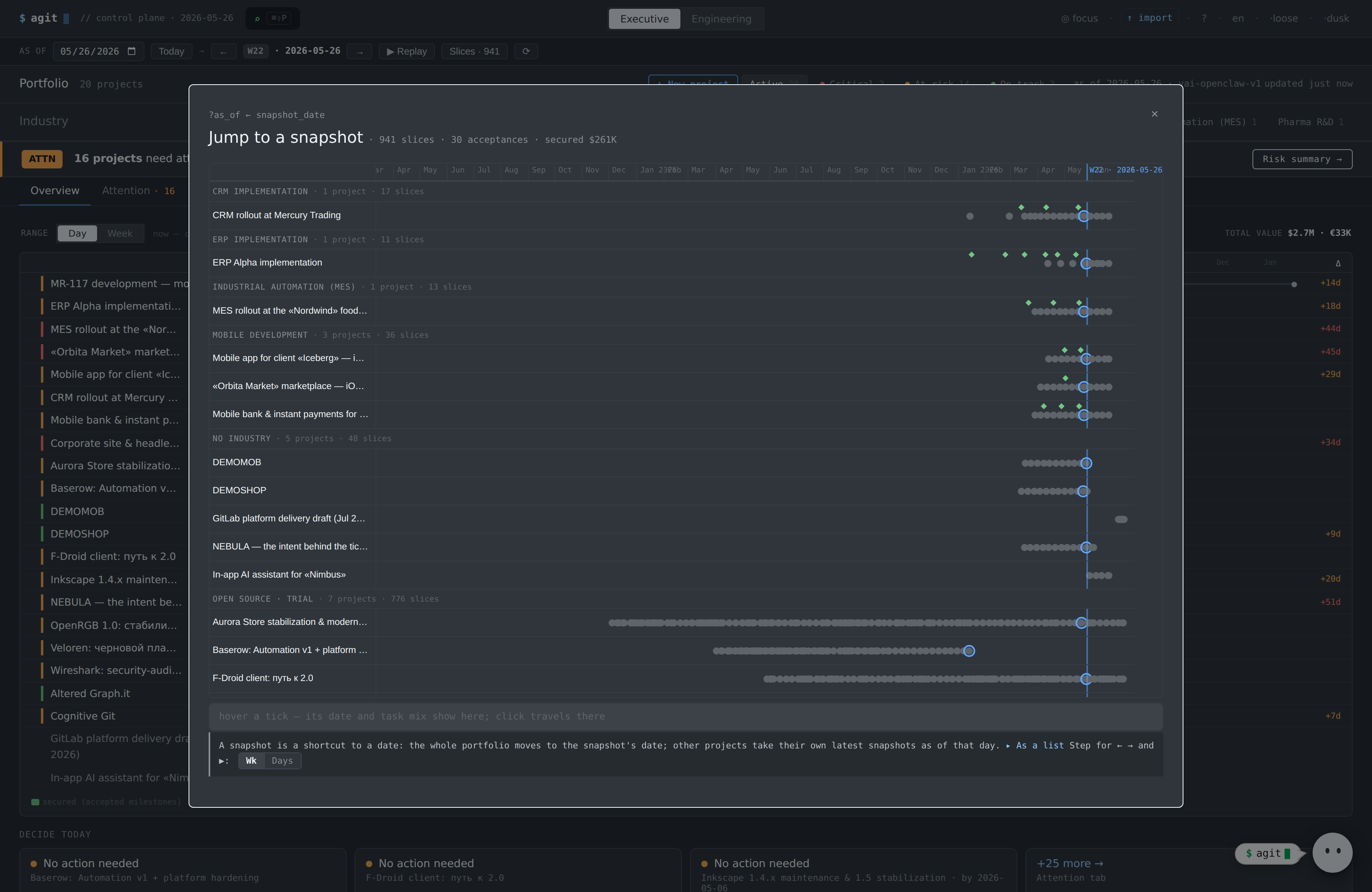Close the Jump to a snapshot dialog
Image resolution: width=1372 pixels, height=892 pixels.
[x=1154, y=114]
